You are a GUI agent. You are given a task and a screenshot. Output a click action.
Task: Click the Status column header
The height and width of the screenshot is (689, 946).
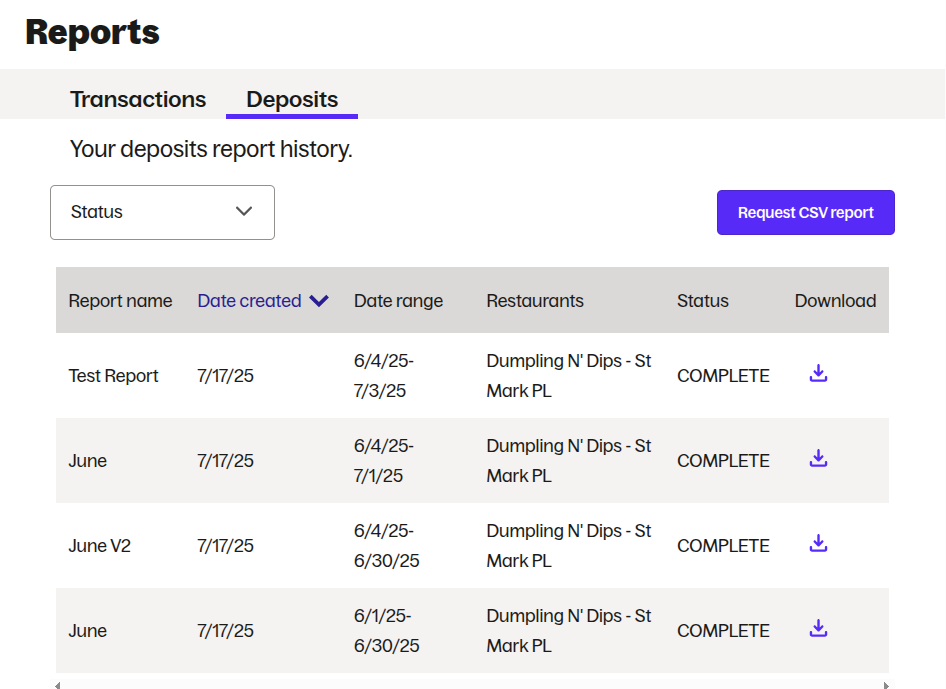point(703,300)
